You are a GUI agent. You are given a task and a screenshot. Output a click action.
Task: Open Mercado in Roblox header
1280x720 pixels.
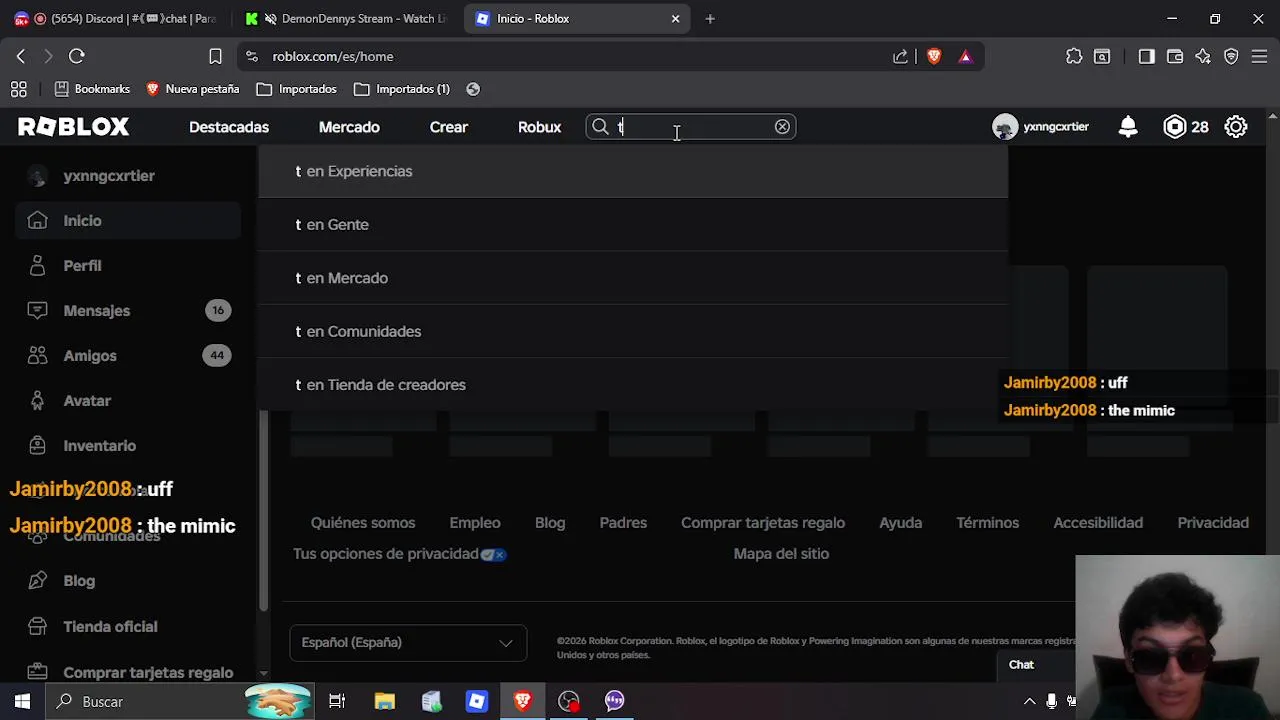point(349,127)
